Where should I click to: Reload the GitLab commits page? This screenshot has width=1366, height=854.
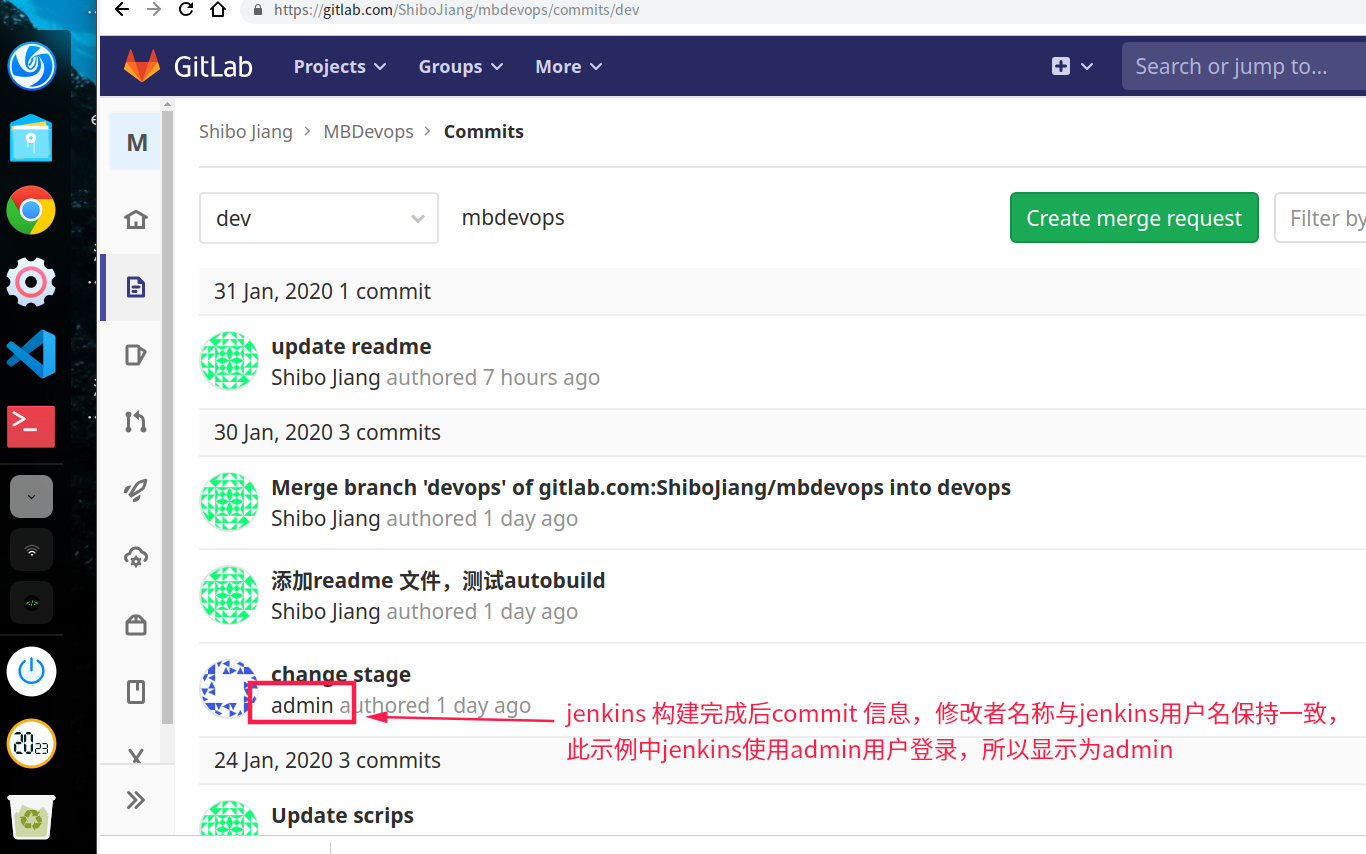tap(186, 10)
